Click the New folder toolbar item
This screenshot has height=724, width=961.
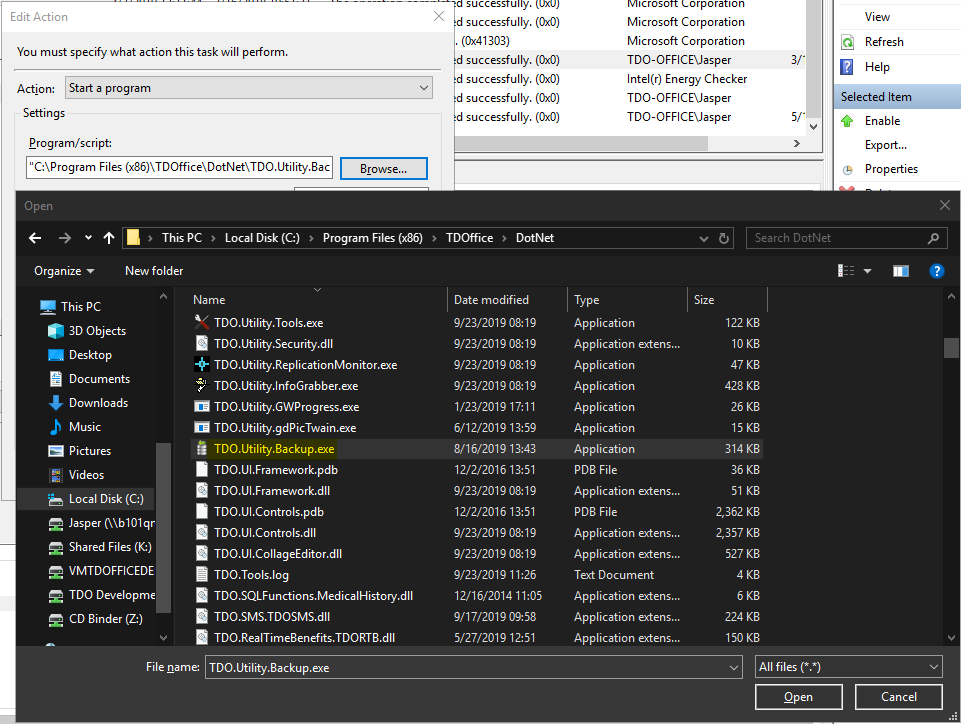154,271
